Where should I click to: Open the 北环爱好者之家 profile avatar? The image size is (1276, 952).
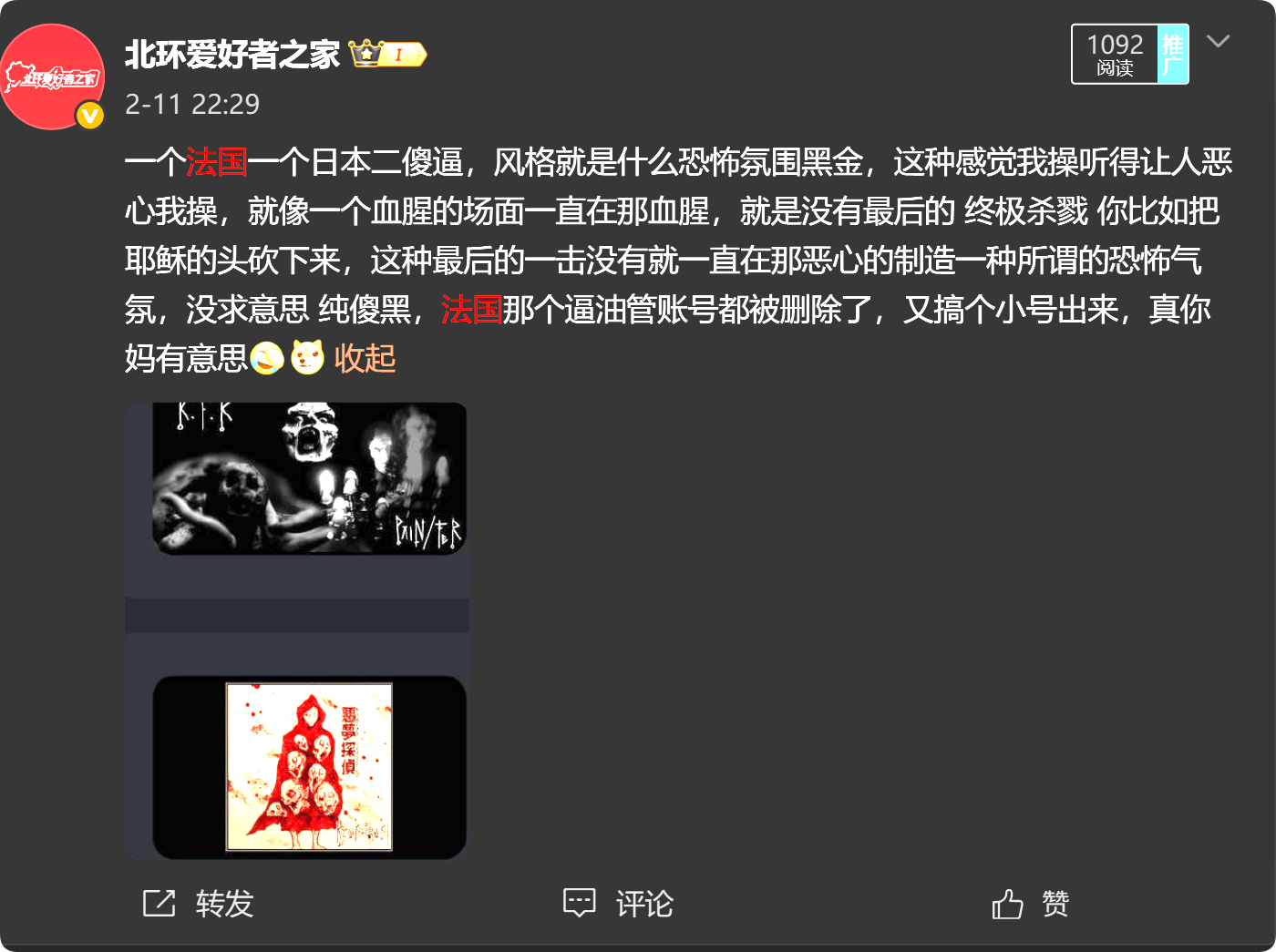click(x=53, y=77)
